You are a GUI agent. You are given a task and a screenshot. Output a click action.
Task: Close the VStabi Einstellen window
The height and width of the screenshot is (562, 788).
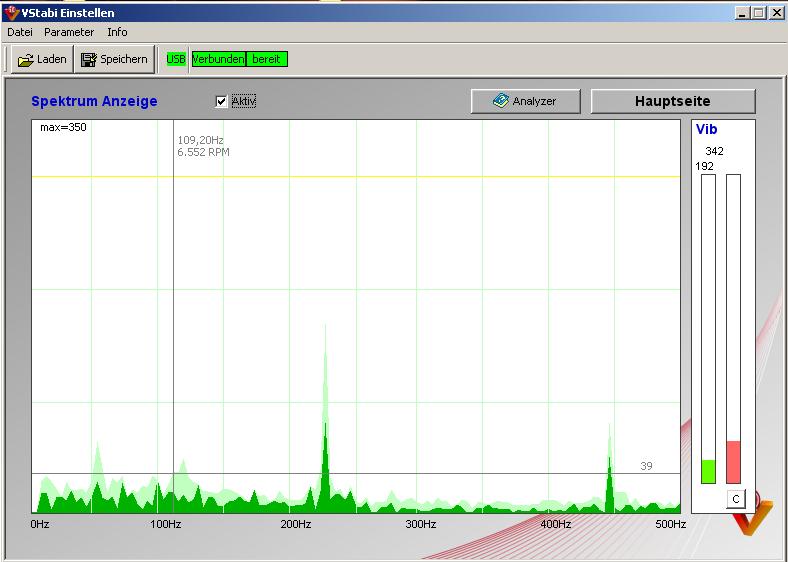pyautogui.click(x=776, y=13)
